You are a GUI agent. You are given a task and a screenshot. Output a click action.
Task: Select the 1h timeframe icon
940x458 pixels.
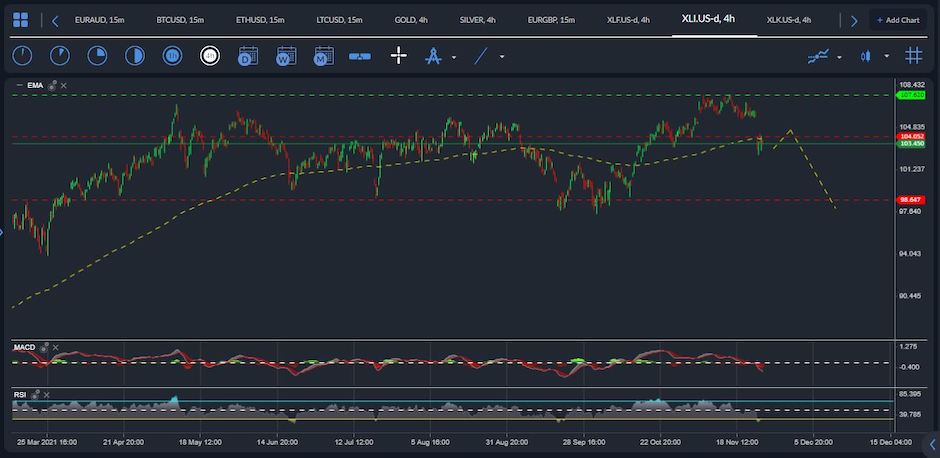coord(172,56)
